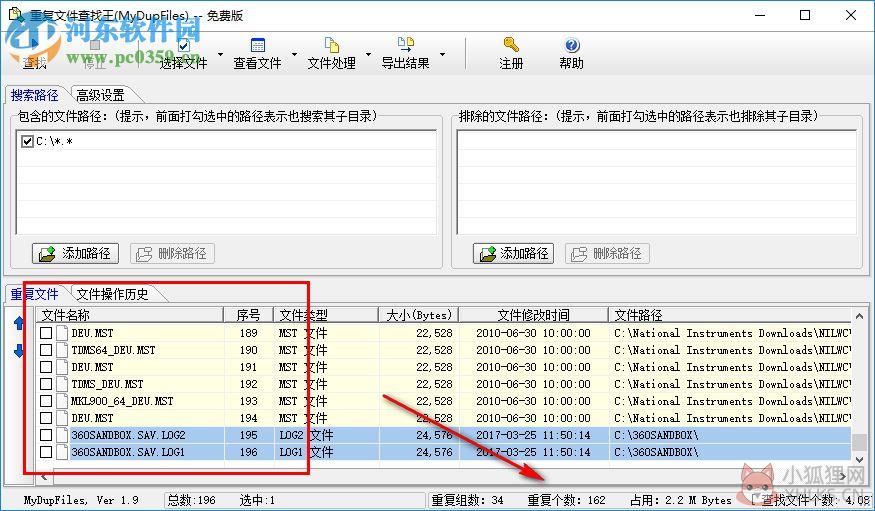This screenshot has width=875, height=511.
Task: Open the 文件操作历史 tab
Action: coord(113,294)
